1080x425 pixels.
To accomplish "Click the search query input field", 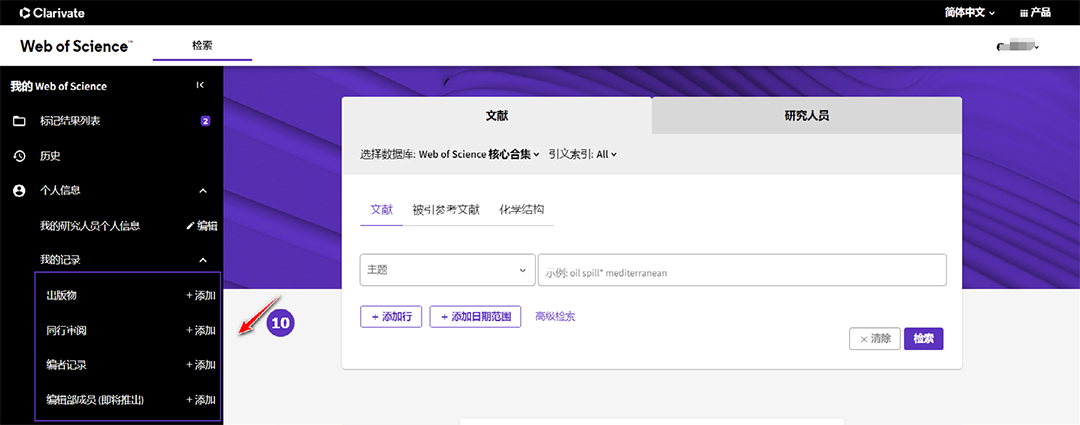I will [742, 270].
